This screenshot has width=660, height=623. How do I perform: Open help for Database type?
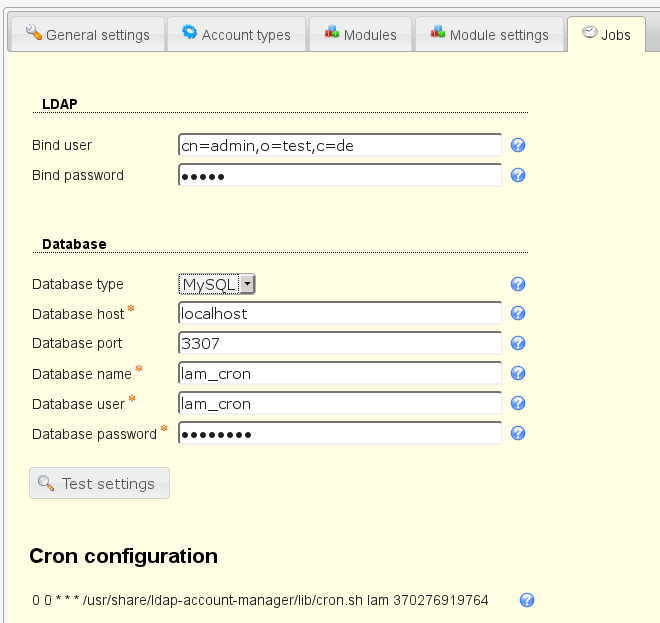click(x=518, y=284)
